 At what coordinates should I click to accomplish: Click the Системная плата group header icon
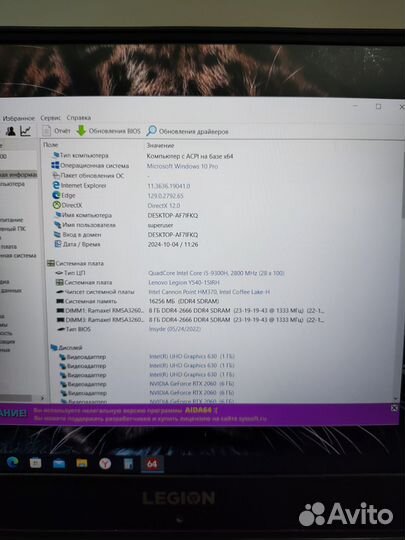[51, 263]
